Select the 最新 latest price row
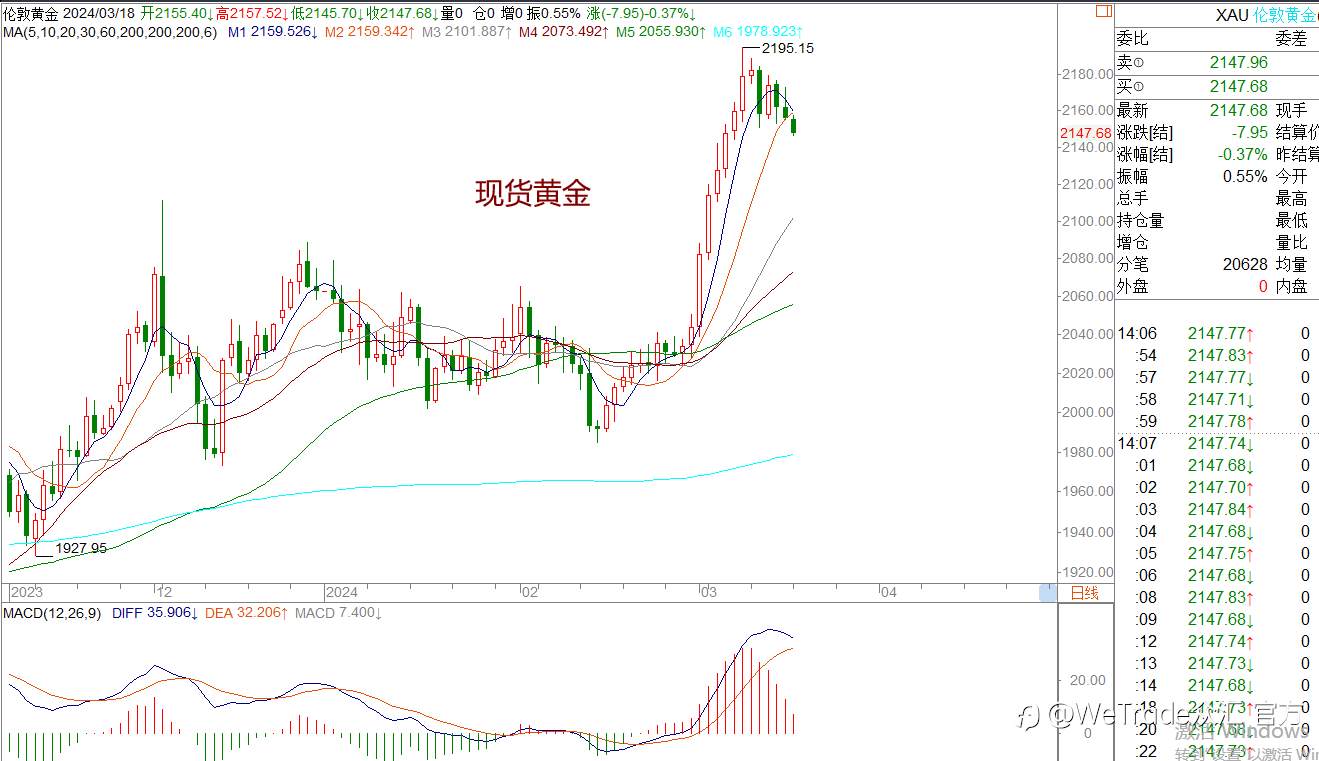The width and height of the screenshot is (1319, 761). 1192,110
